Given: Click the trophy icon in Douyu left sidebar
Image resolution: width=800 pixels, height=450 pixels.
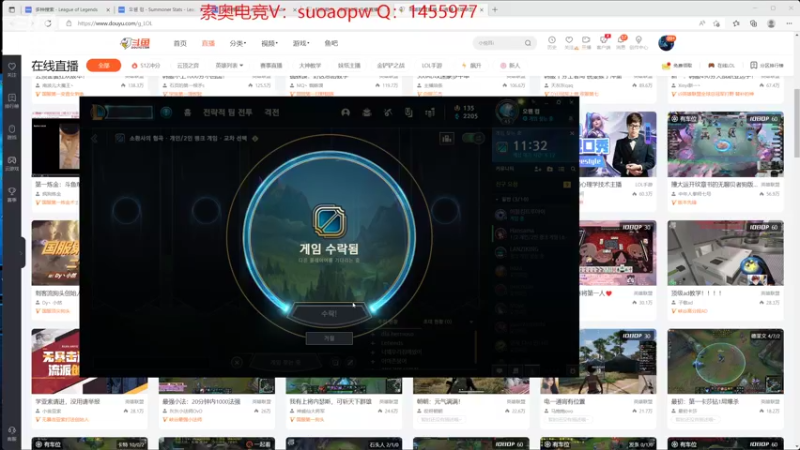Looking at the screenshot, I should pyautogui.click(x=12, y=193).
